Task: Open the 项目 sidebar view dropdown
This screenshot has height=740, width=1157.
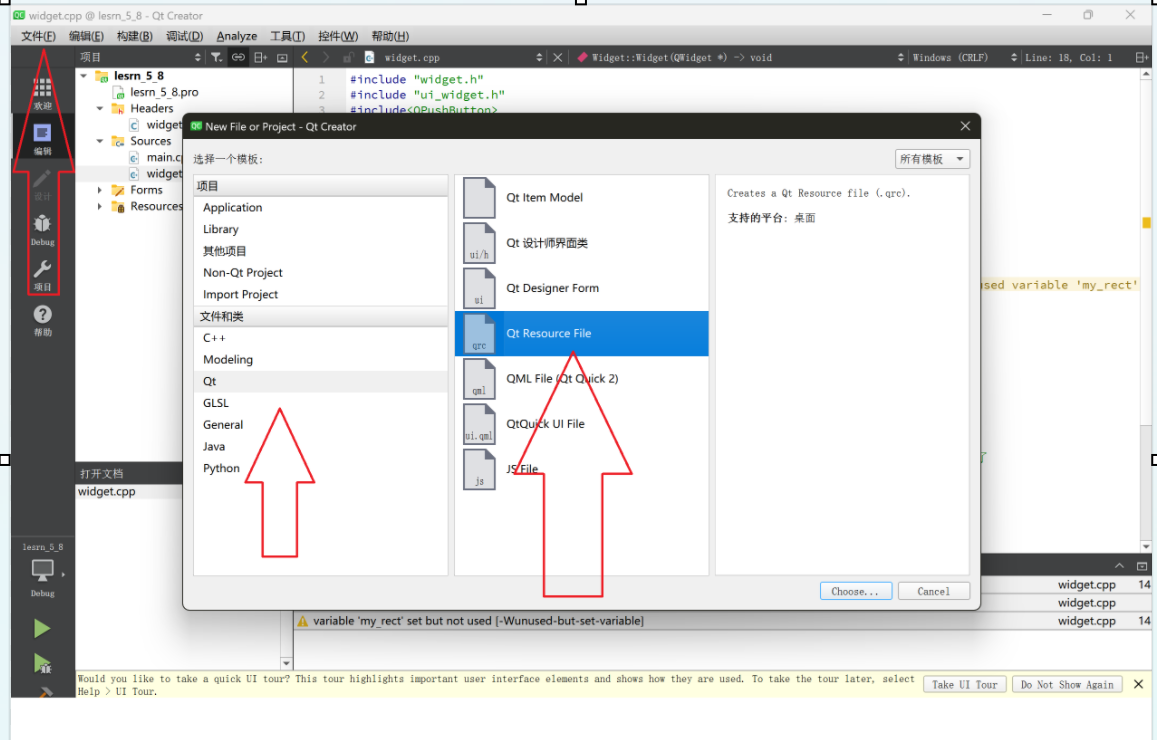Action: click(x=140, y=58)
